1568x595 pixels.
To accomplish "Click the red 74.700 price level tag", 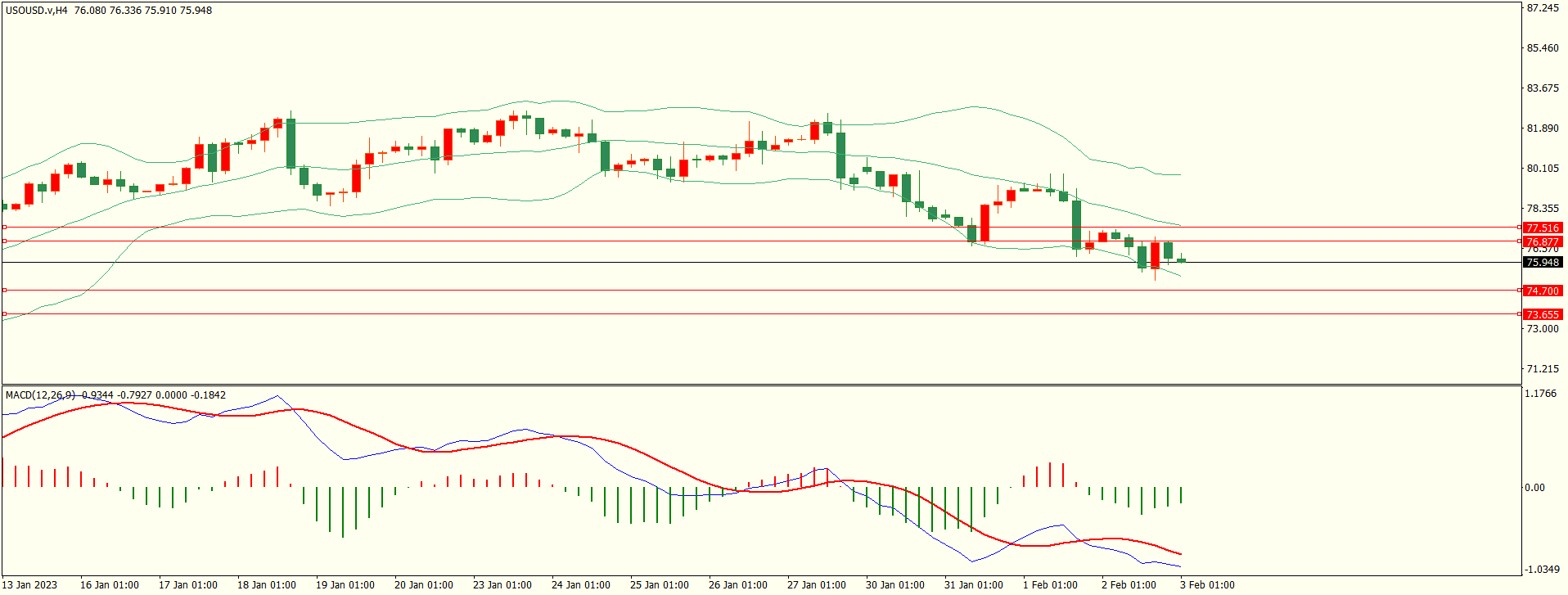I will (x=1542, y=291).
